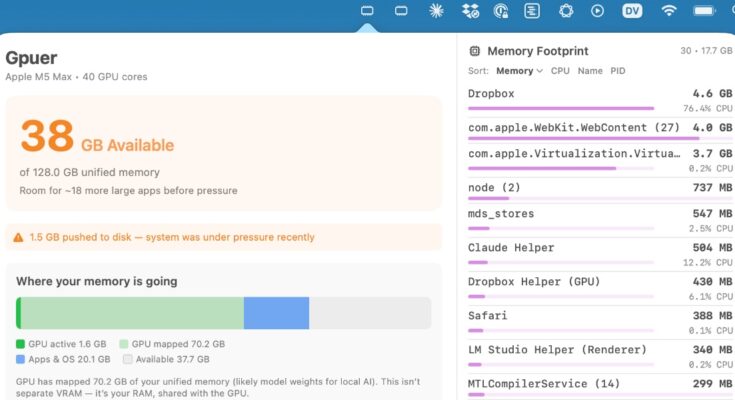Sort the process list by CPU

click(x=560, y=71)
